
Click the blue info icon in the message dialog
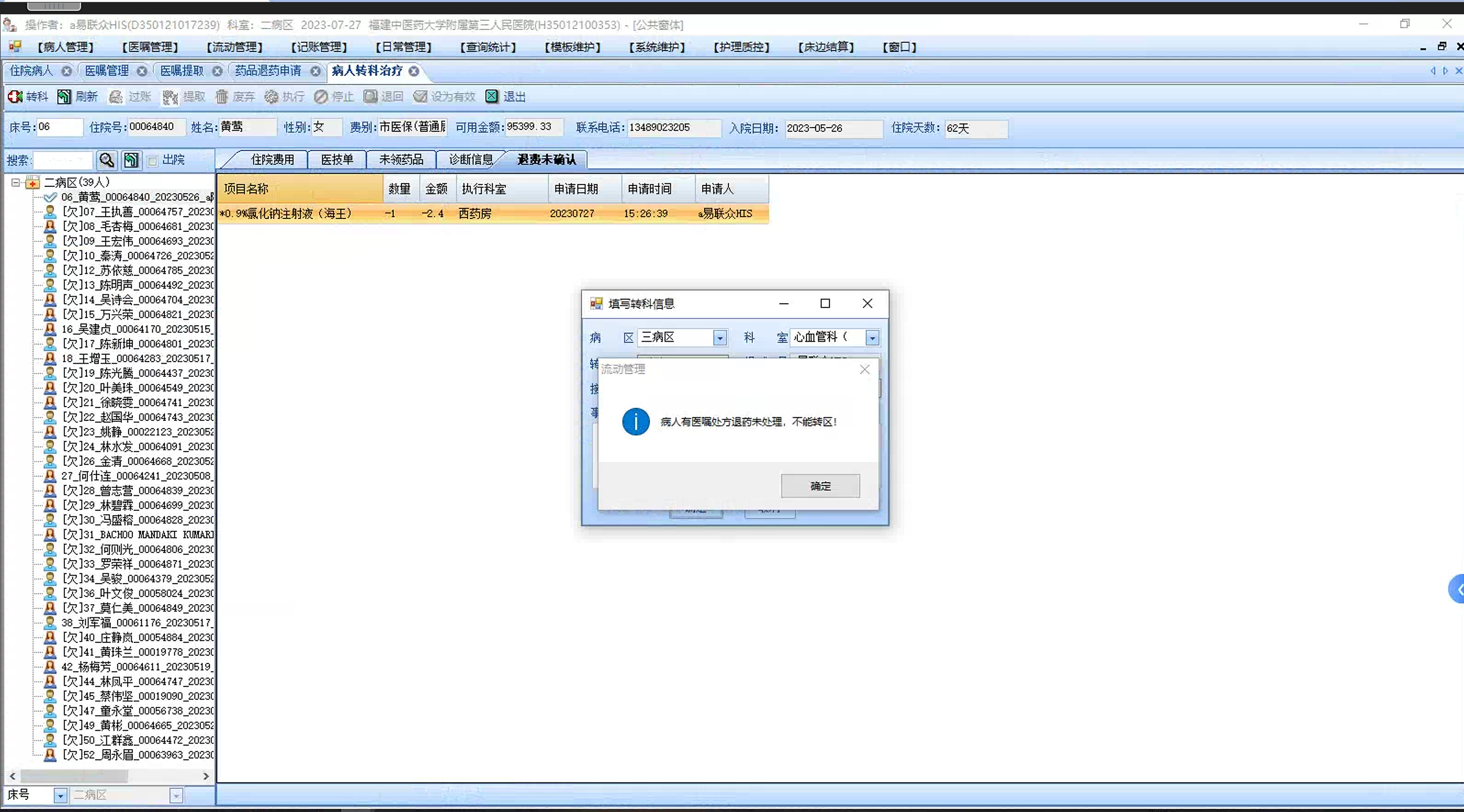635,422
